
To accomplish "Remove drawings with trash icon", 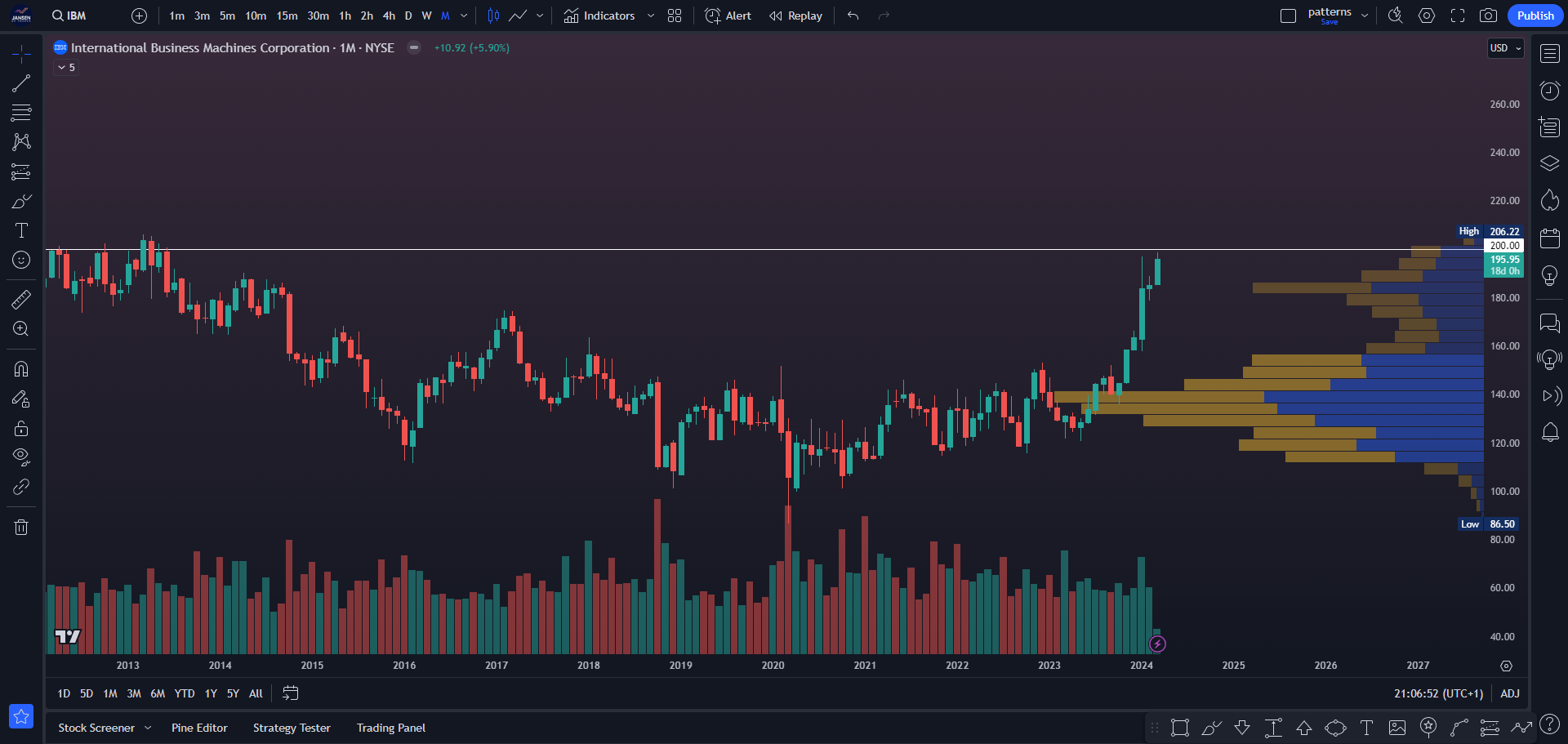I will click(x=21, y=527).
